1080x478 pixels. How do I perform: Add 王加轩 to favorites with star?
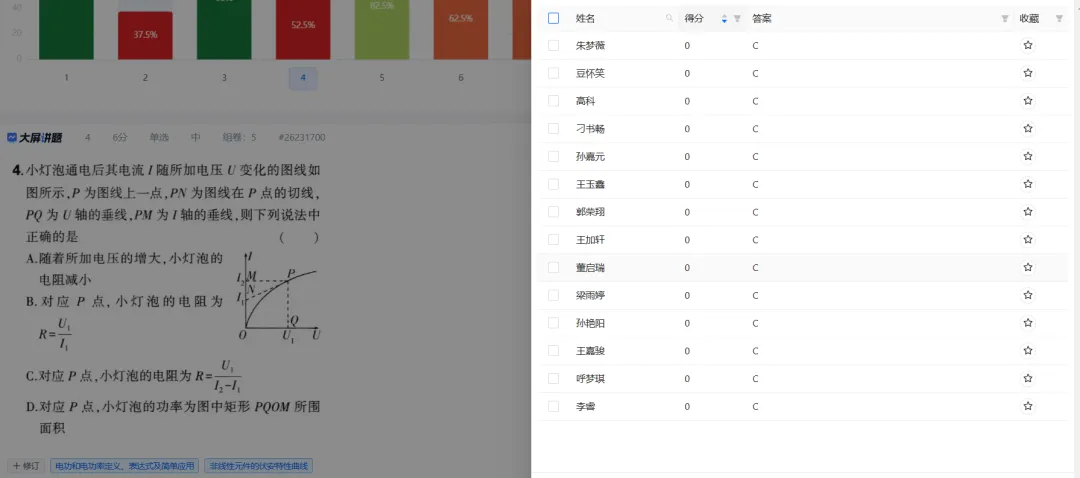(x=1028, y=240)
